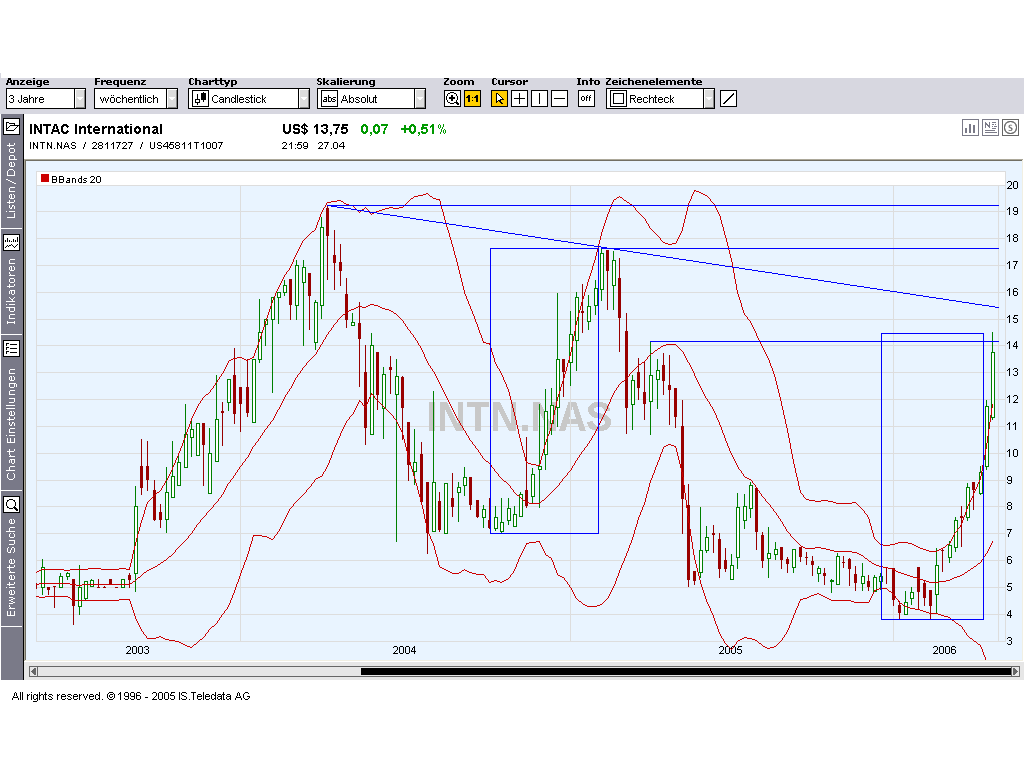Screen dimensions: 1024x768
Task: Open the Zeichenelemente Rechteck dropdown
Action: click(660, 99)
